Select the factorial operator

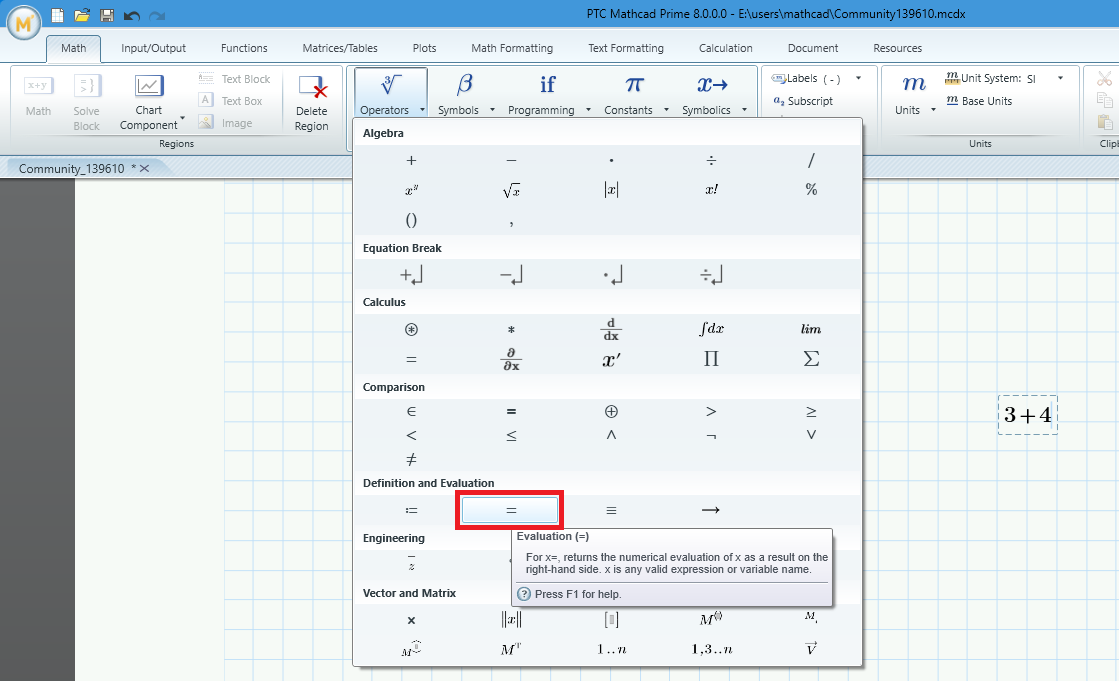711,189
